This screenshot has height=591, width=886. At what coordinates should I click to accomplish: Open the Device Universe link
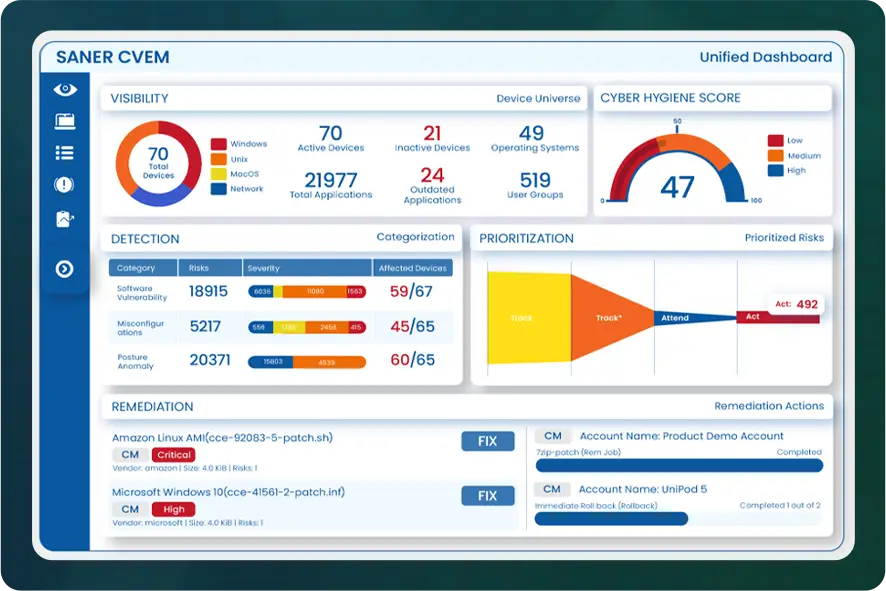pyautogui.click(x=538, y=99)
